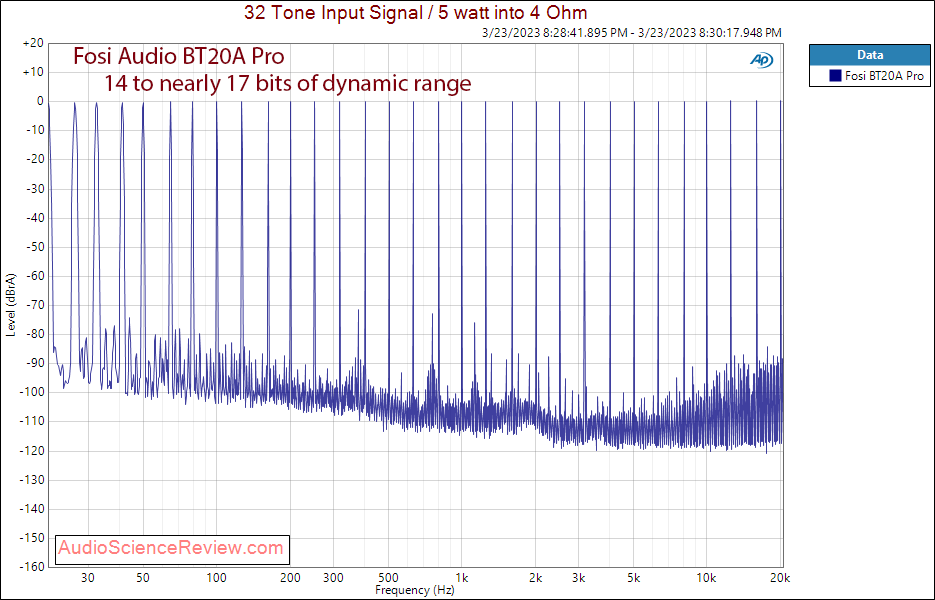Open the AudioScienceReview.com link
The image size is (935, 600).
172,548
